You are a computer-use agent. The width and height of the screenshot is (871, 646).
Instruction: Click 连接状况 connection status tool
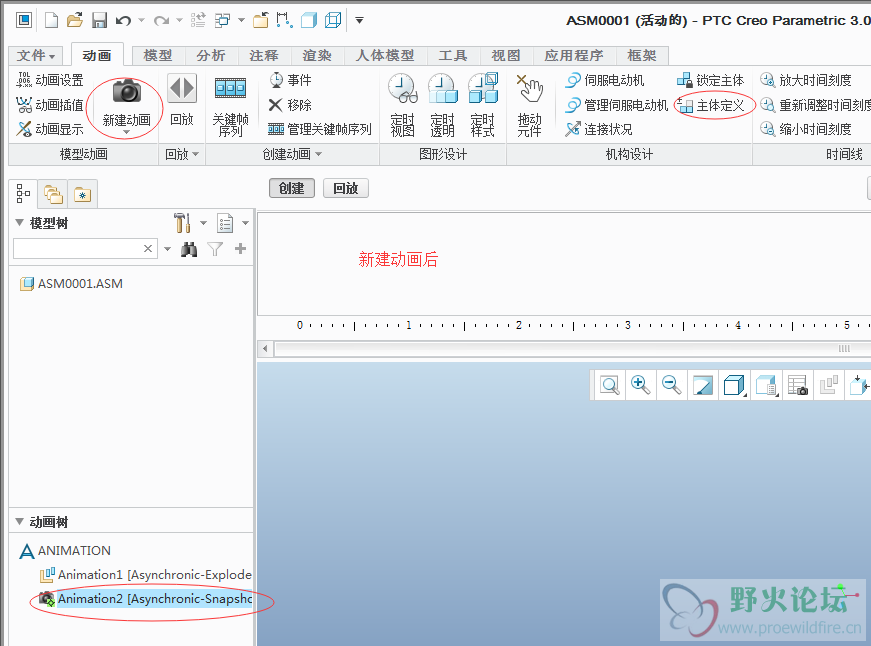click(x=599, y=129)
